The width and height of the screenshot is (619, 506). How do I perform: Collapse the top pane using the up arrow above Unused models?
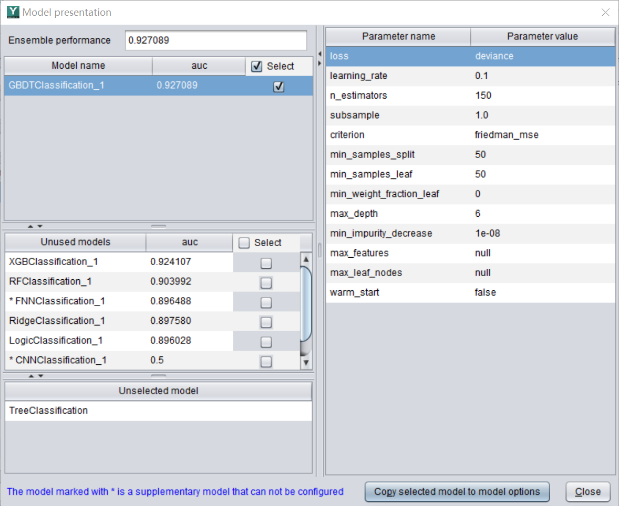tap(28, 227)
